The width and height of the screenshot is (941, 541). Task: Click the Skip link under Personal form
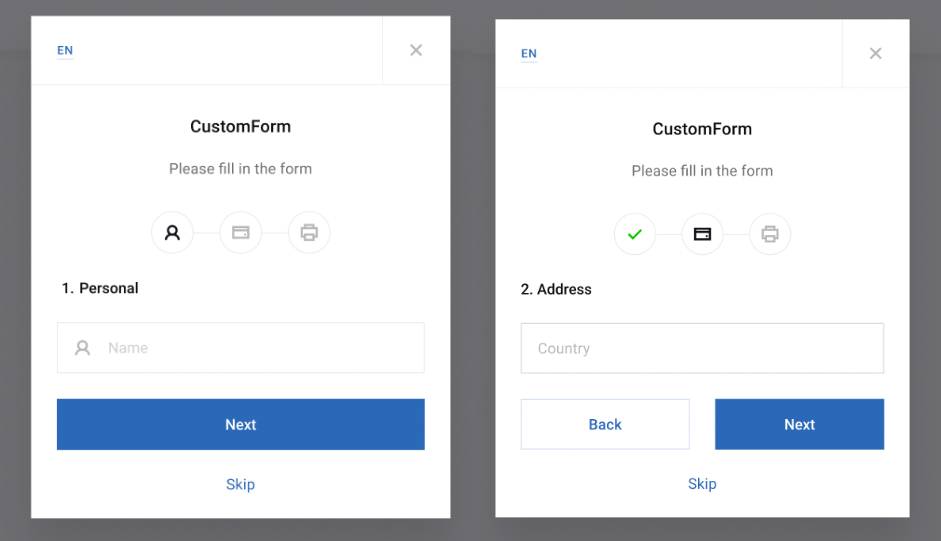[x=241, y=484]
